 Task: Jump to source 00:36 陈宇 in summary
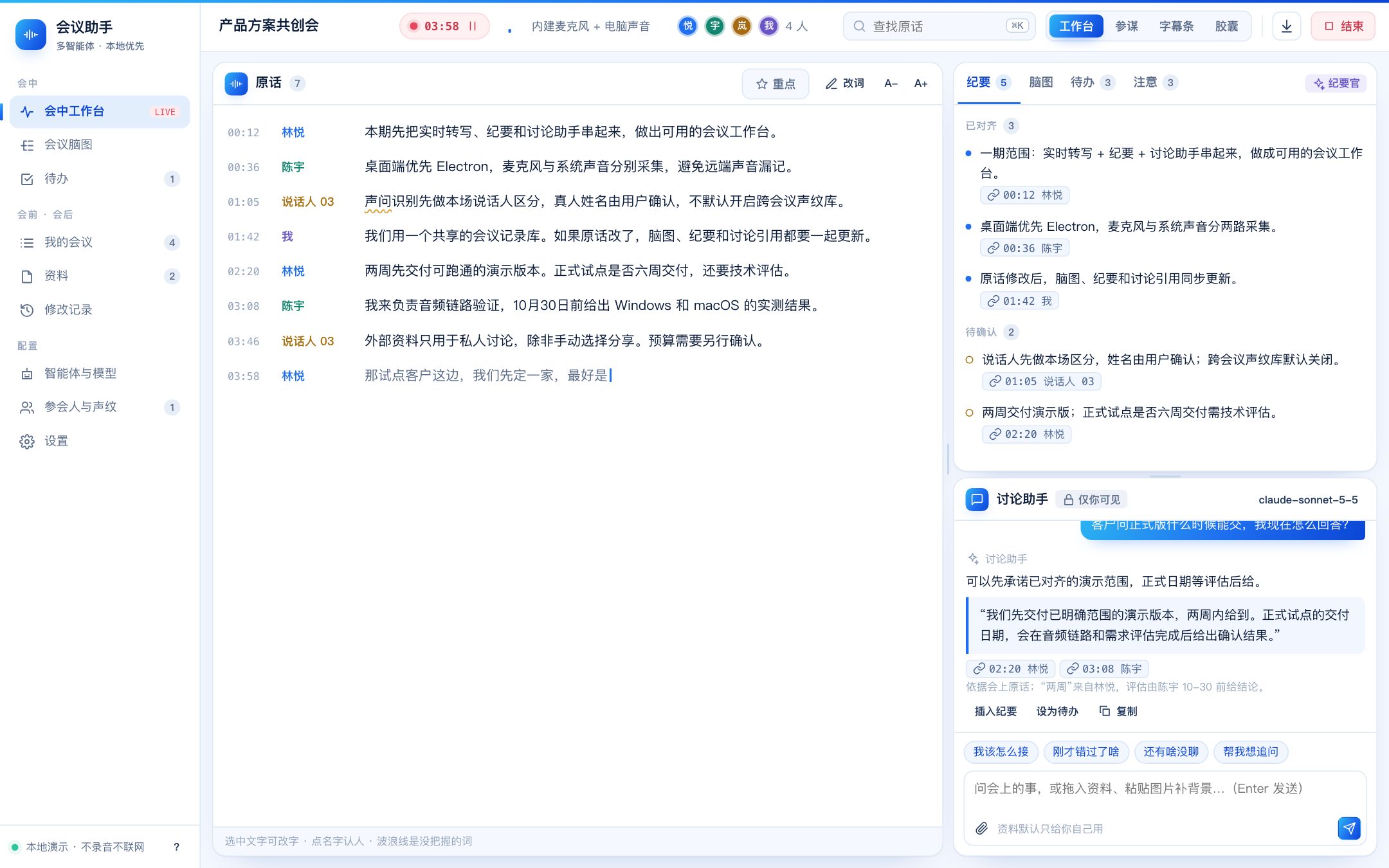point(1024,248)
